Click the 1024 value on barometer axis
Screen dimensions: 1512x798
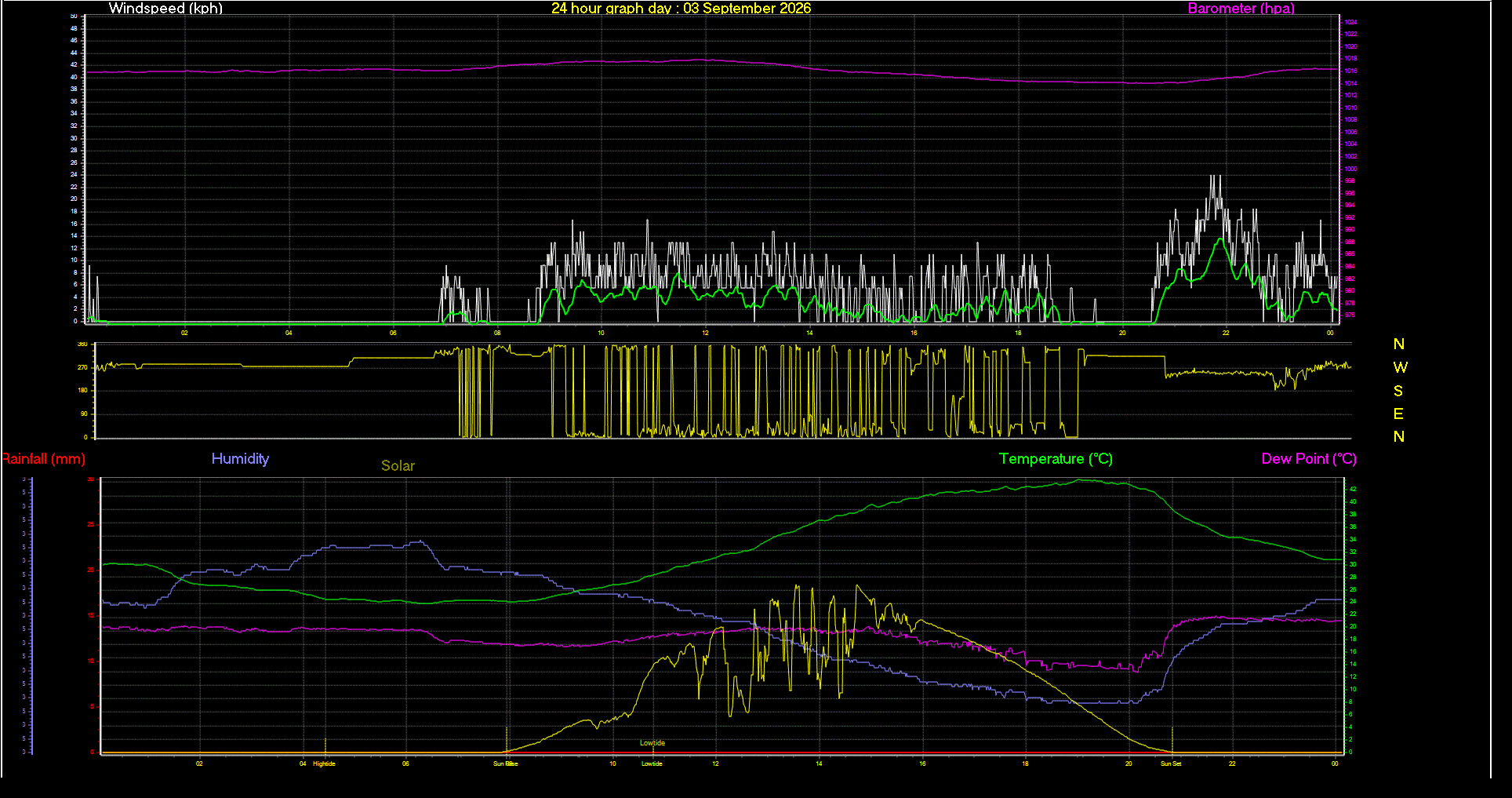1350,22
